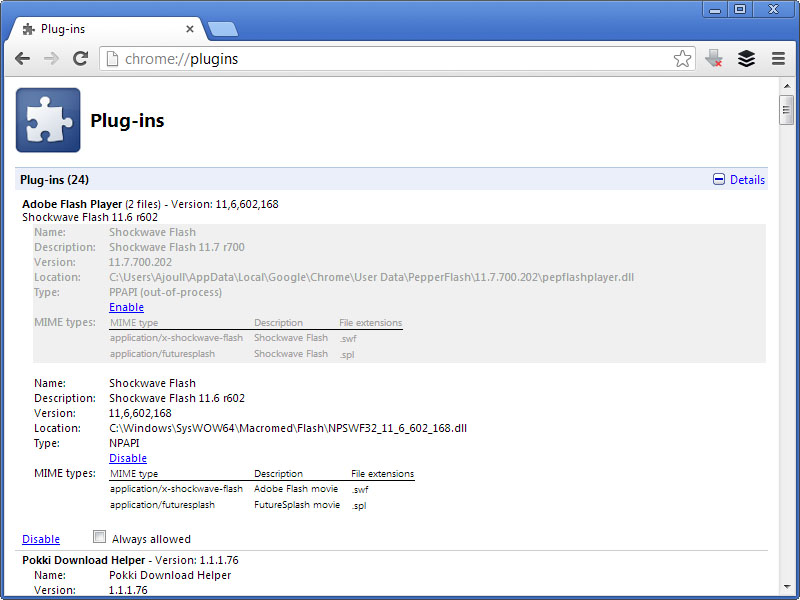
Task: Disable the entire Adobe Flash Player plug-in
Action: tap(41, 539)
